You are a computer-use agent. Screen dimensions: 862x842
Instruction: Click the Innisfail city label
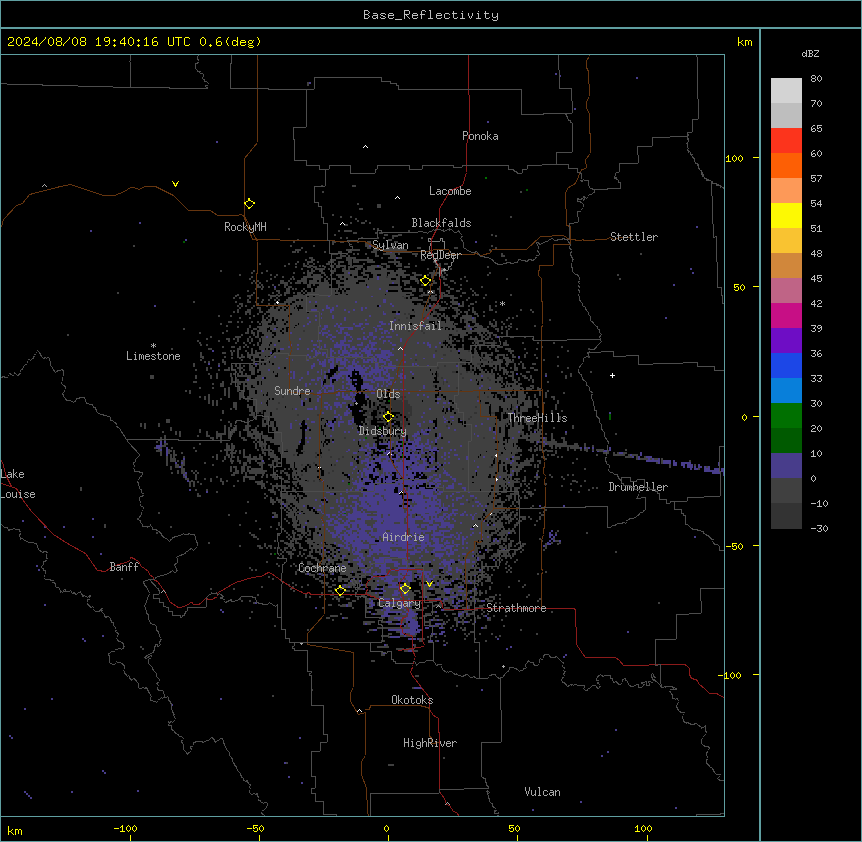(415, 326)
